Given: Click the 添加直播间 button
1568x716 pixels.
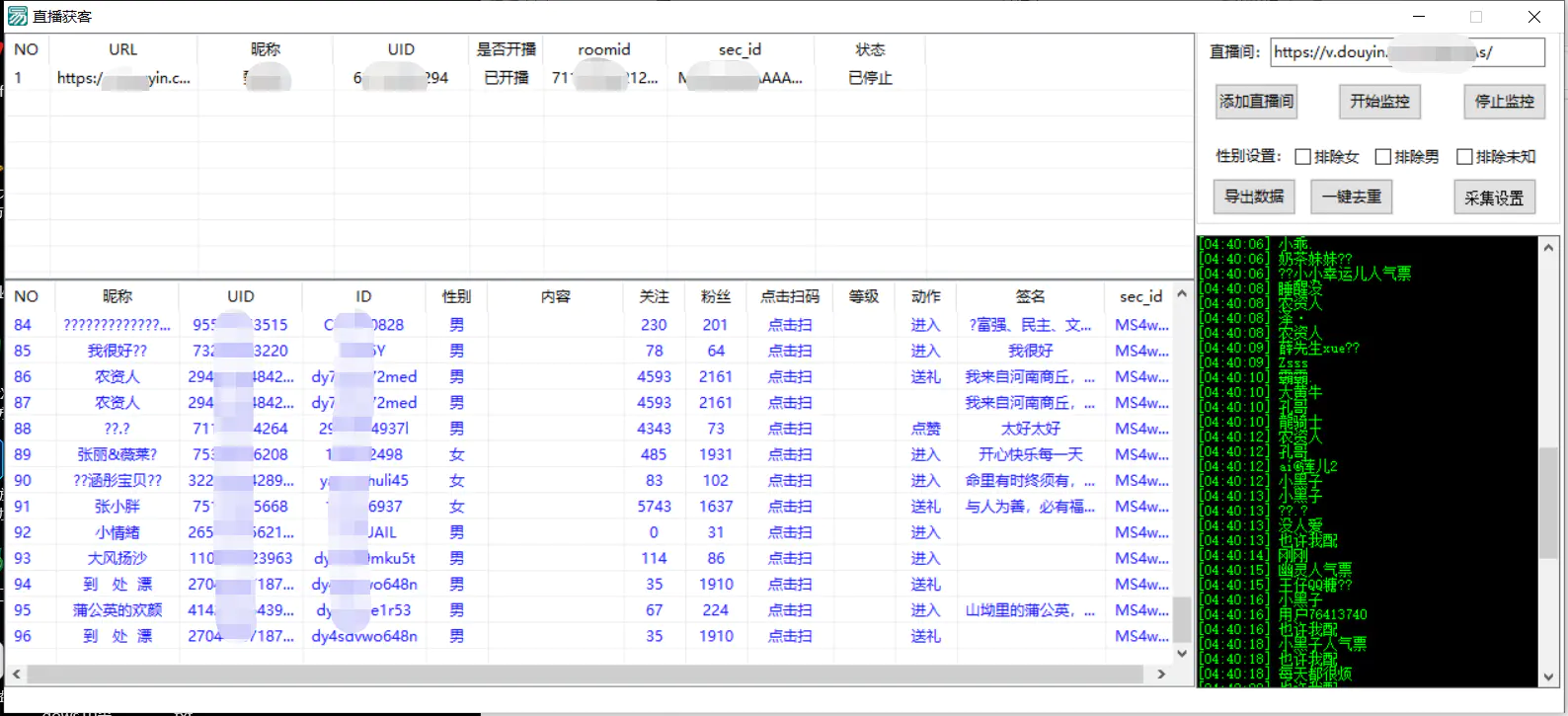Looking at the screenshot, I should (1256, 102).
